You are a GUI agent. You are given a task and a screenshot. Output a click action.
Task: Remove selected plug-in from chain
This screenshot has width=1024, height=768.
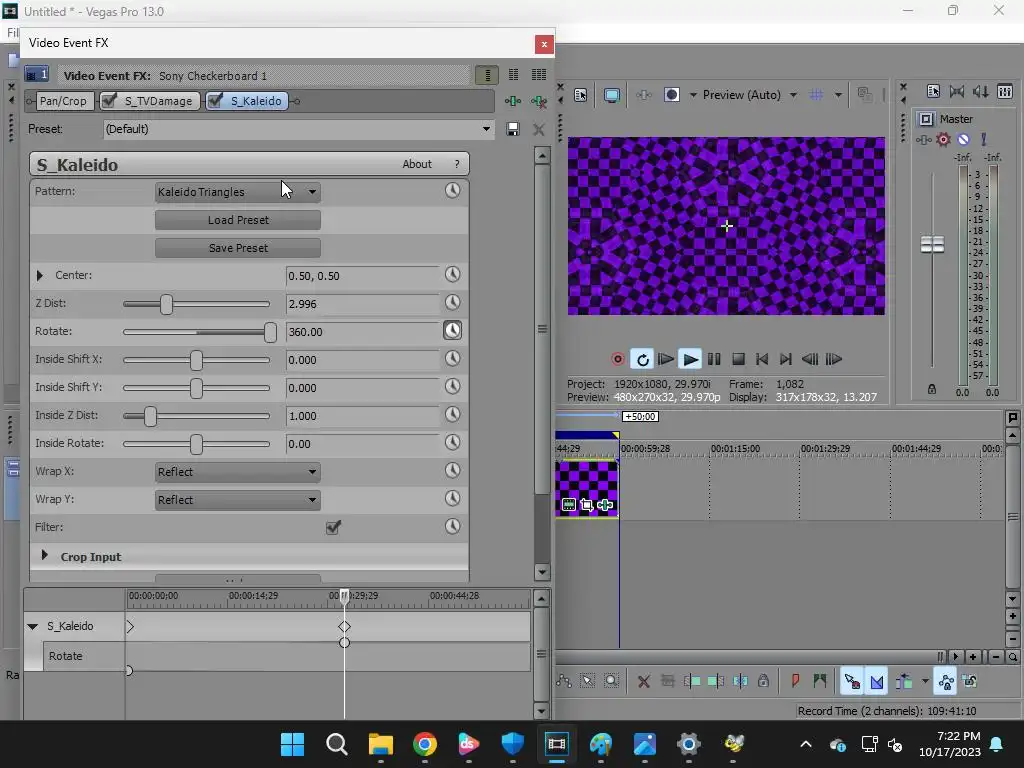click(539, 101)
